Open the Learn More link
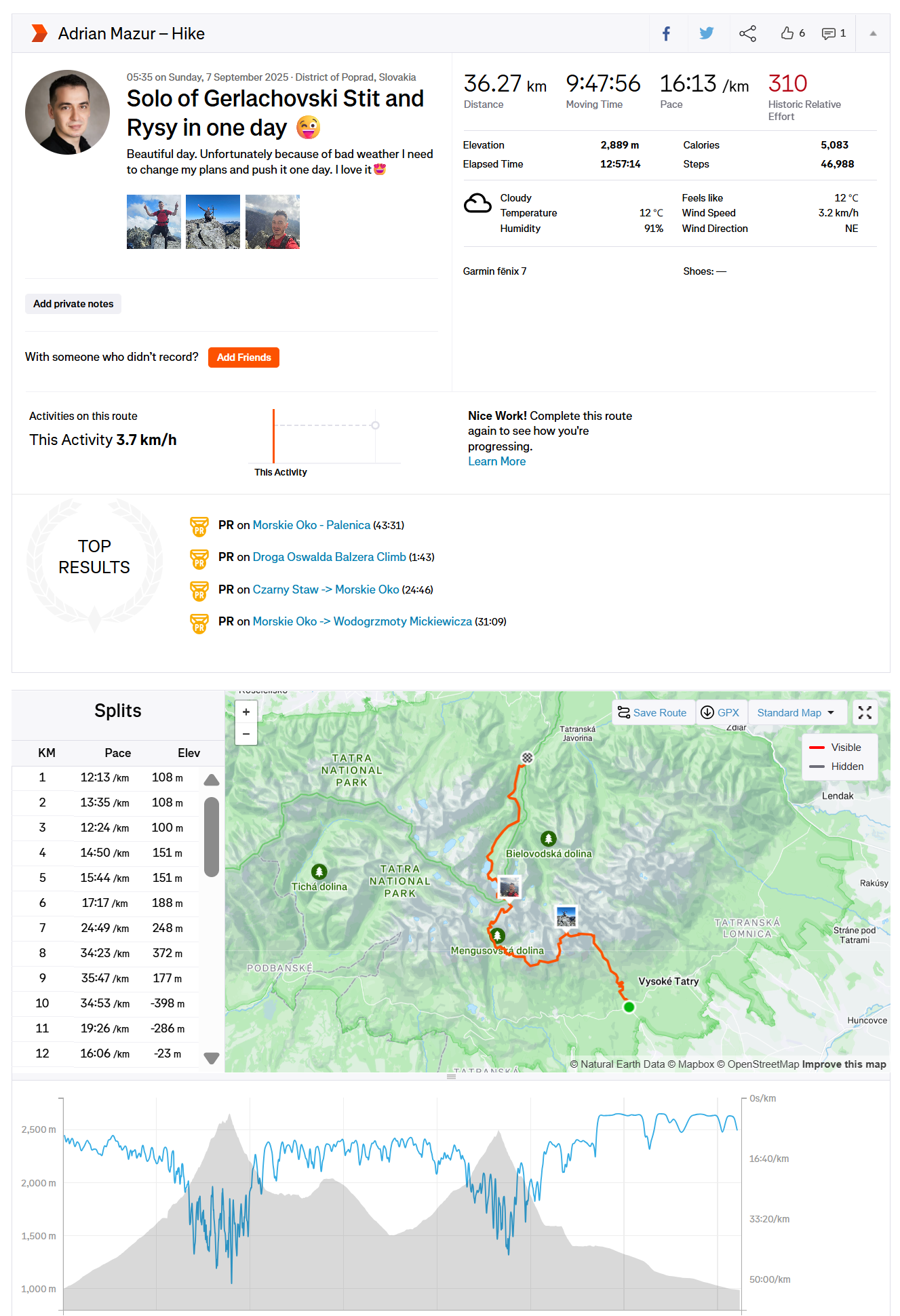The image size is (900, 1316). pyautogui.click(x=496, y=461)
